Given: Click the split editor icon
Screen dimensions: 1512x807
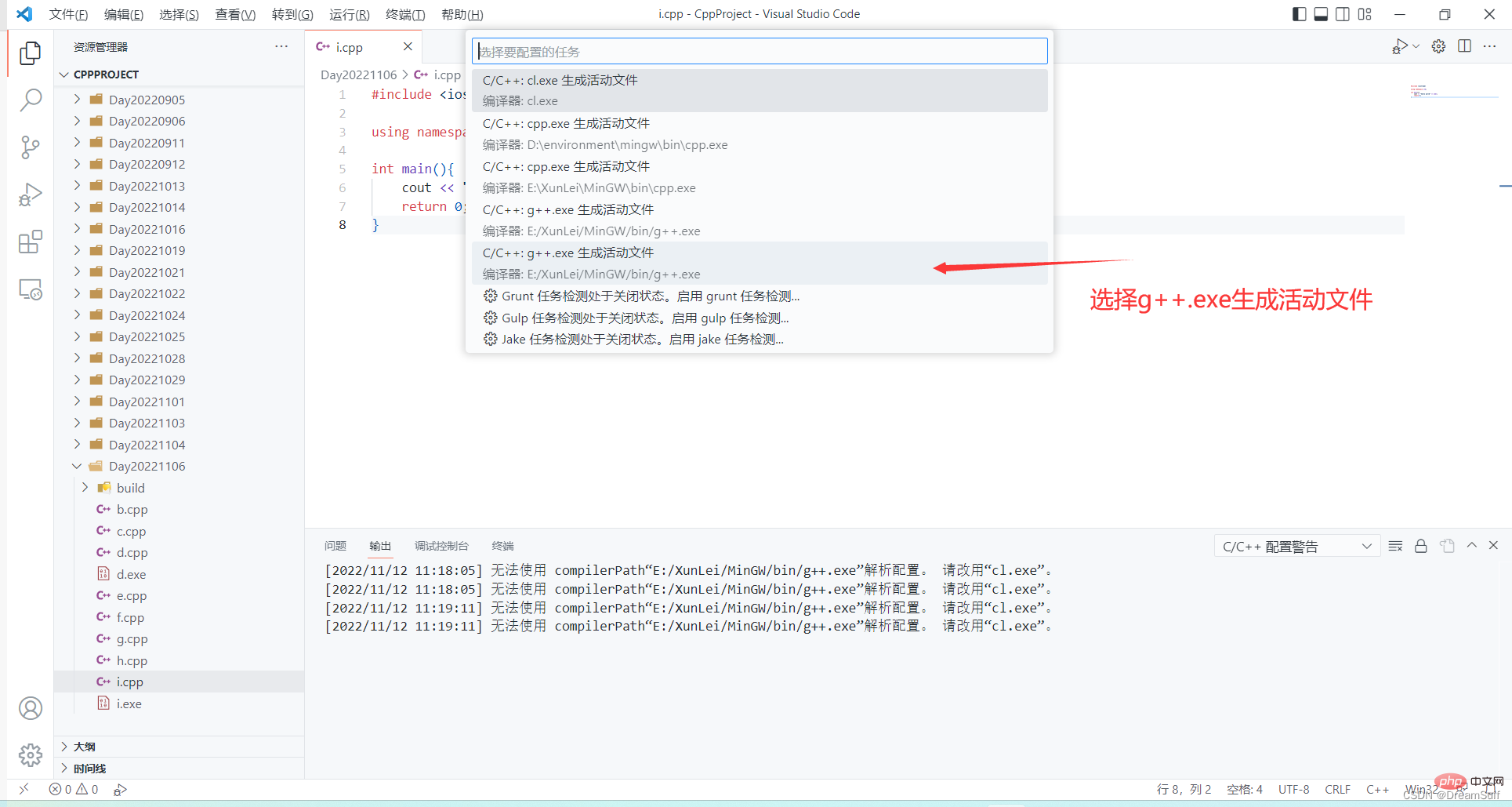Looking at the screenshot, I should coord(1463,46).
